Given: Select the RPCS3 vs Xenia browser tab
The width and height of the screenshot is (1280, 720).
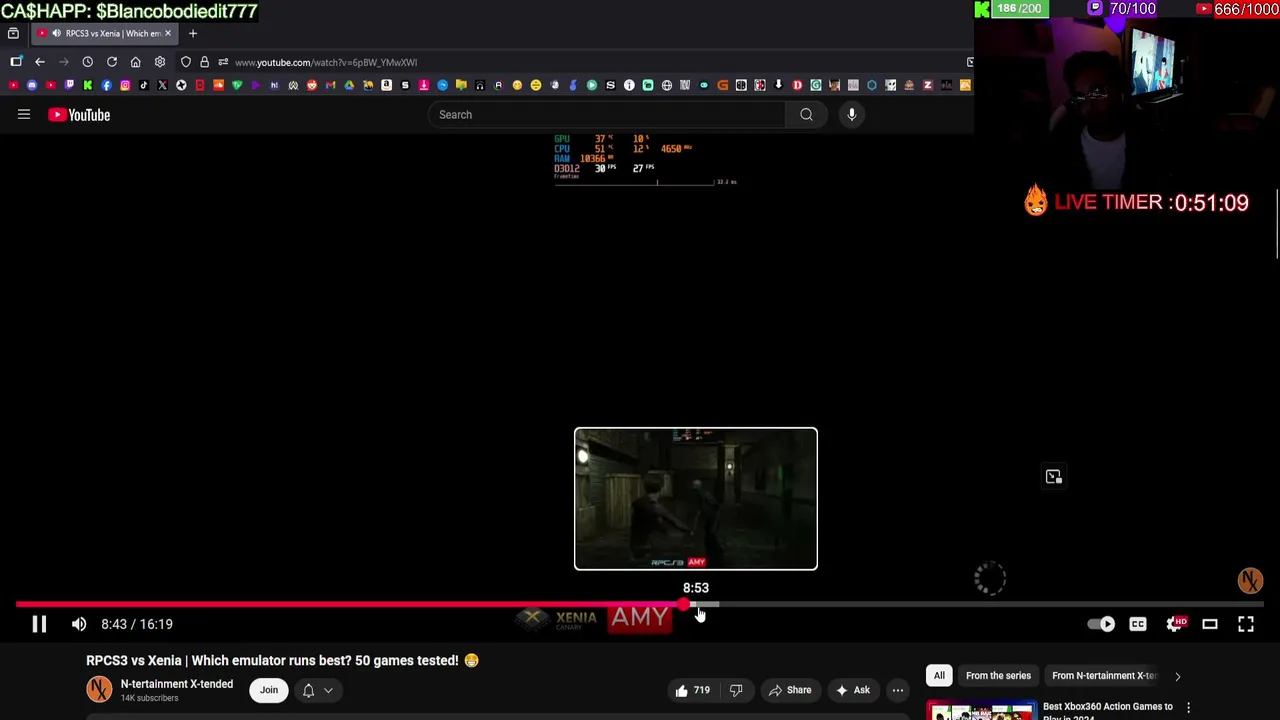Looking at the screenshot, I should click(104, 33).
